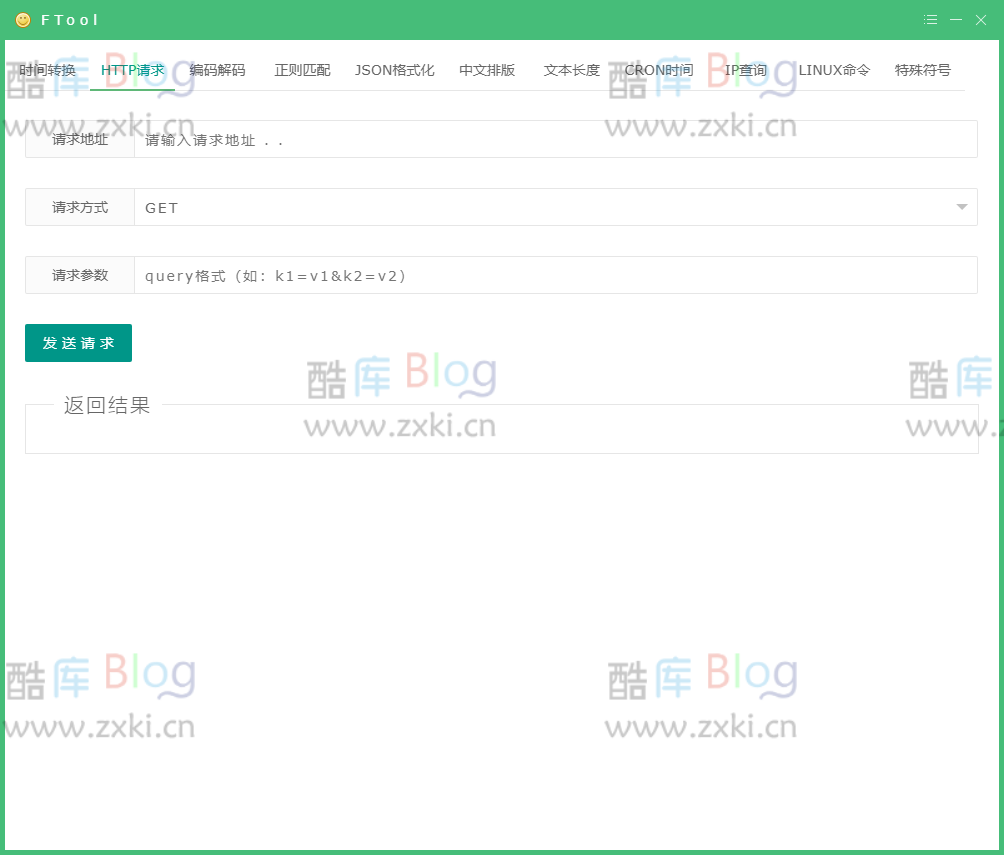1004x855 pixels.
Task: Minimize the FTool window
Action: [956, 19]
